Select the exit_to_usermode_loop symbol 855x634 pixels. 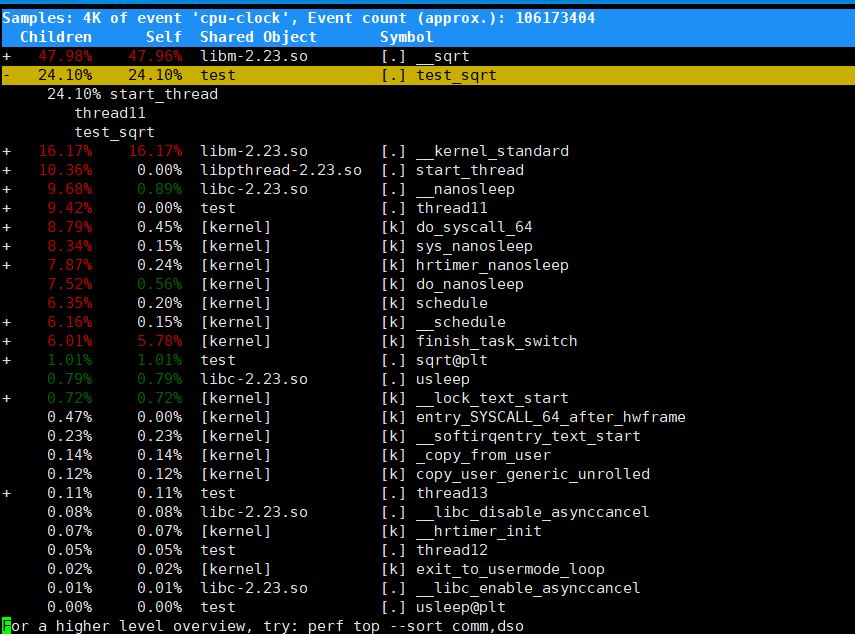(x=510, y=570)
